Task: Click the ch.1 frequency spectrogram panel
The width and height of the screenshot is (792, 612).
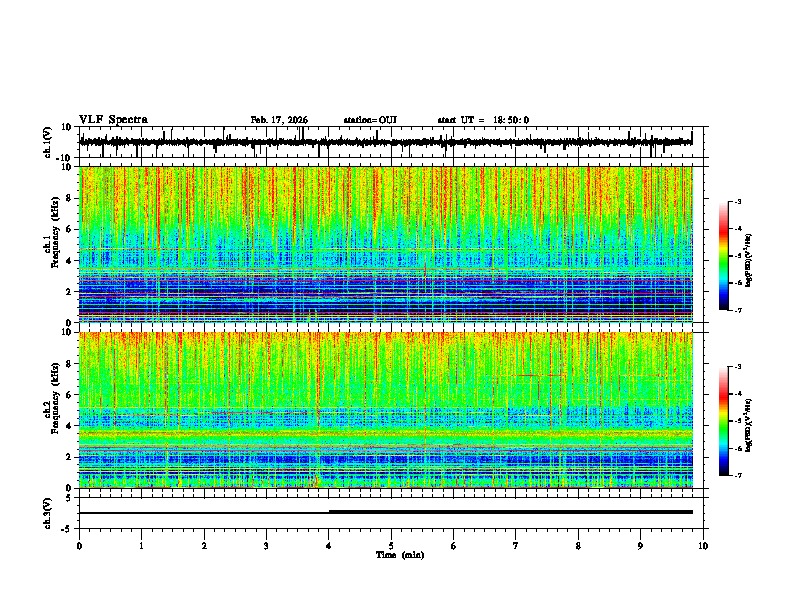Action: (386, 244)
